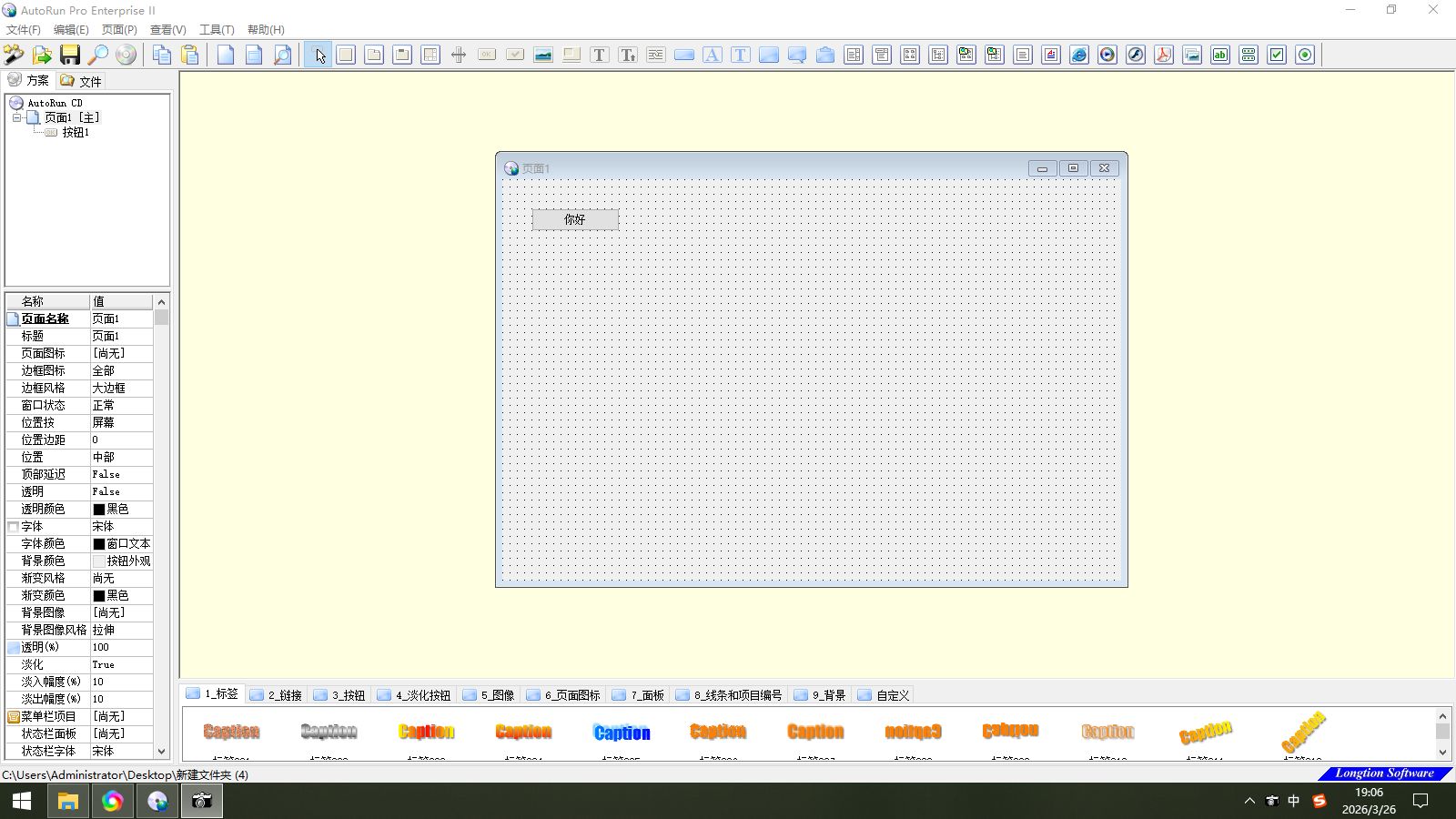Select the arrow pointer tool

point(318,55)
